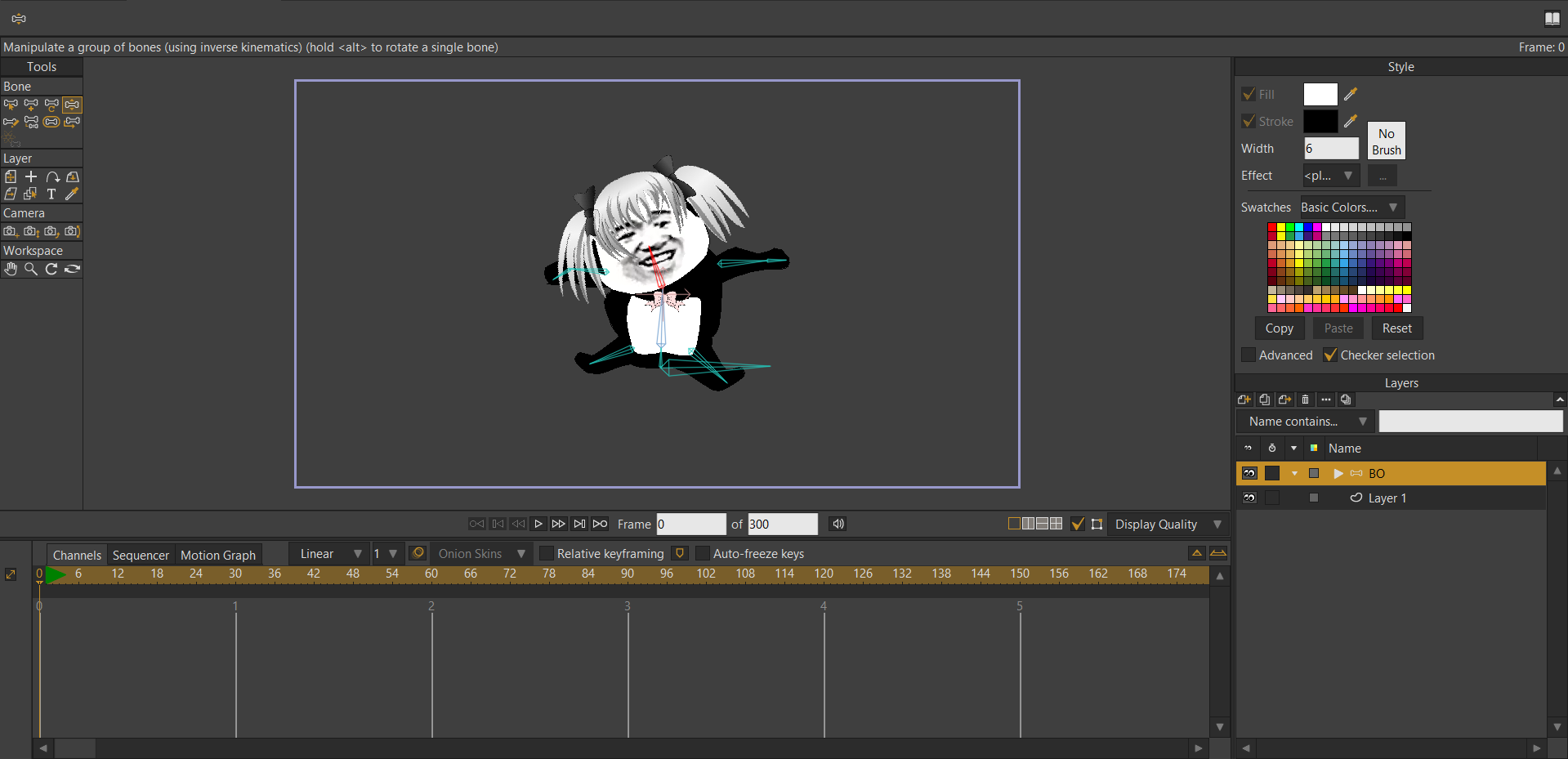Click the delete layer trash icon

[1305, 400]
